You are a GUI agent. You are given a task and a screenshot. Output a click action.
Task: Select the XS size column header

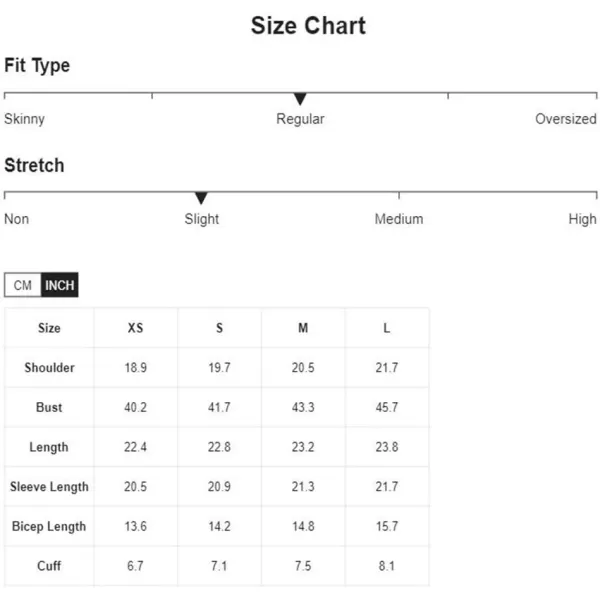(135, 328)
